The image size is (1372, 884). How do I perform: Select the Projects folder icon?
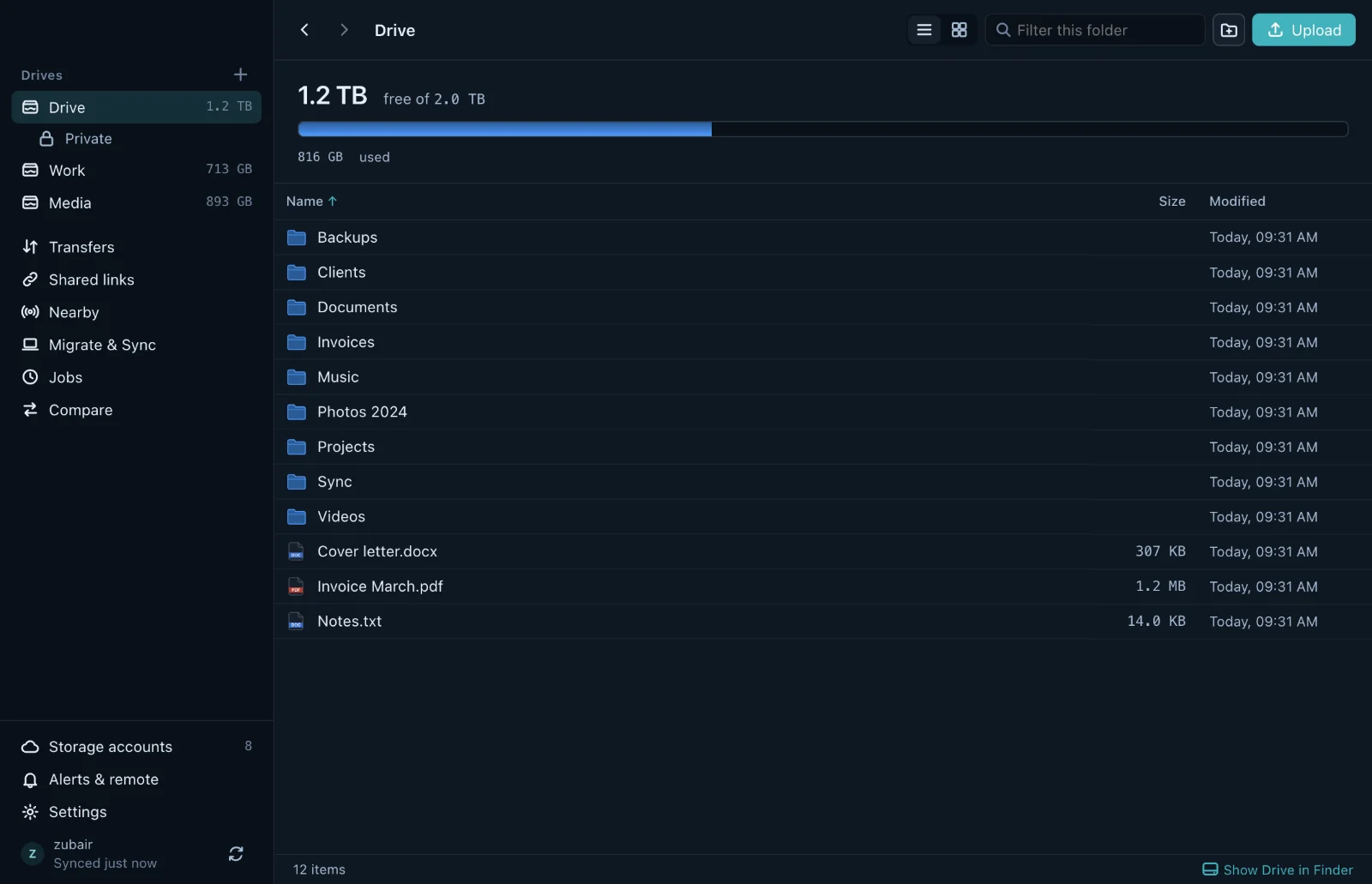pos(297,447)
